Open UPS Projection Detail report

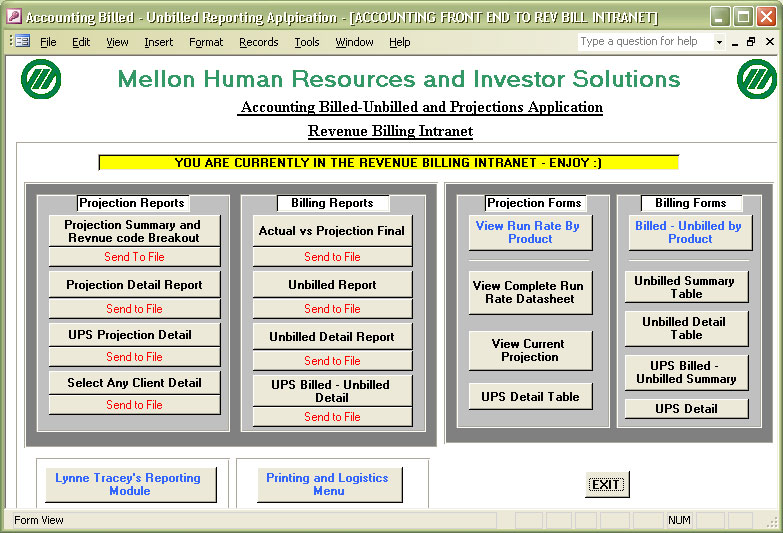(x=134, y=335)
